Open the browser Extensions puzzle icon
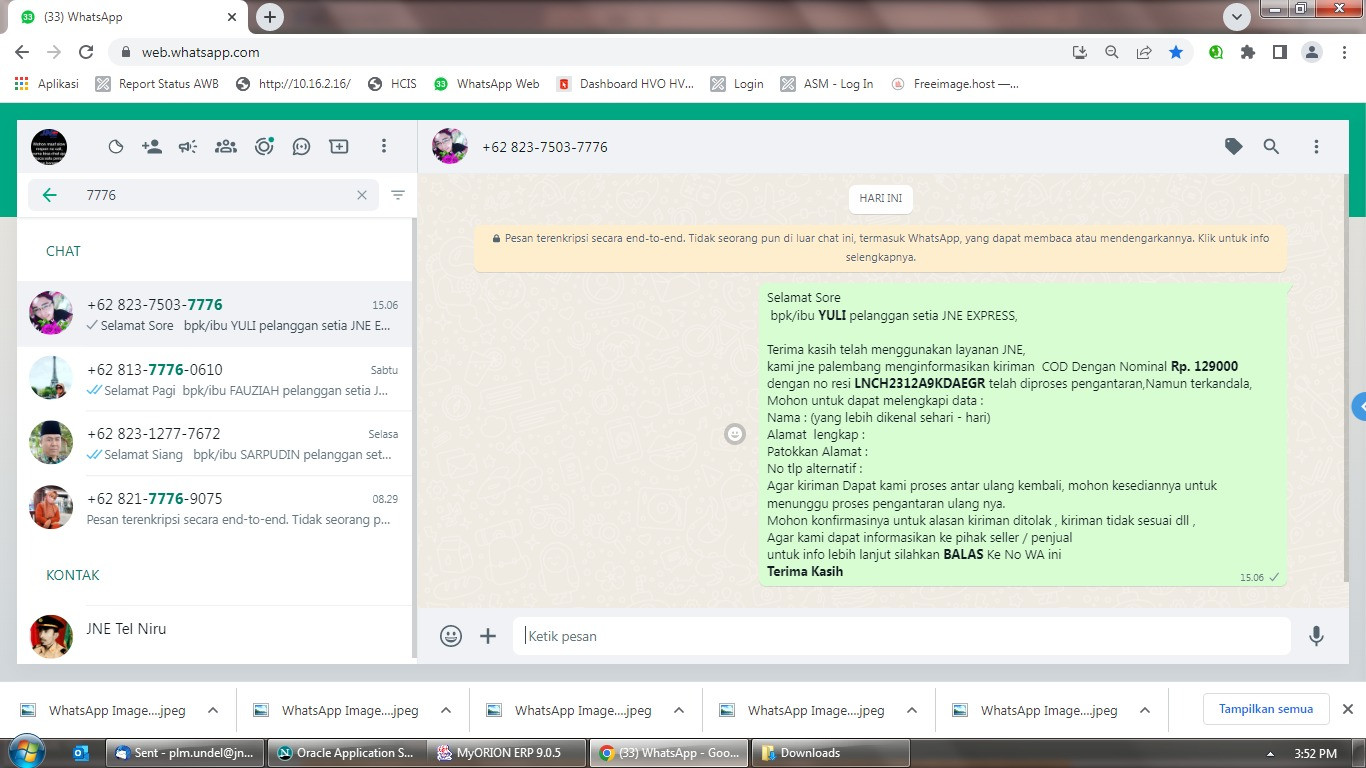 pyautogui.click(x=1248, y=52)
